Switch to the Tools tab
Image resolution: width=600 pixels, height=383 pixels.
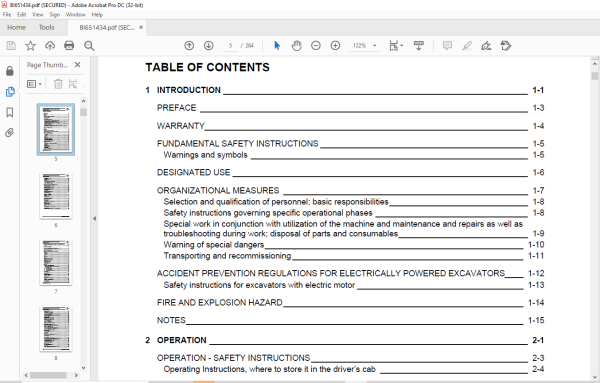[x=46, y=28]
